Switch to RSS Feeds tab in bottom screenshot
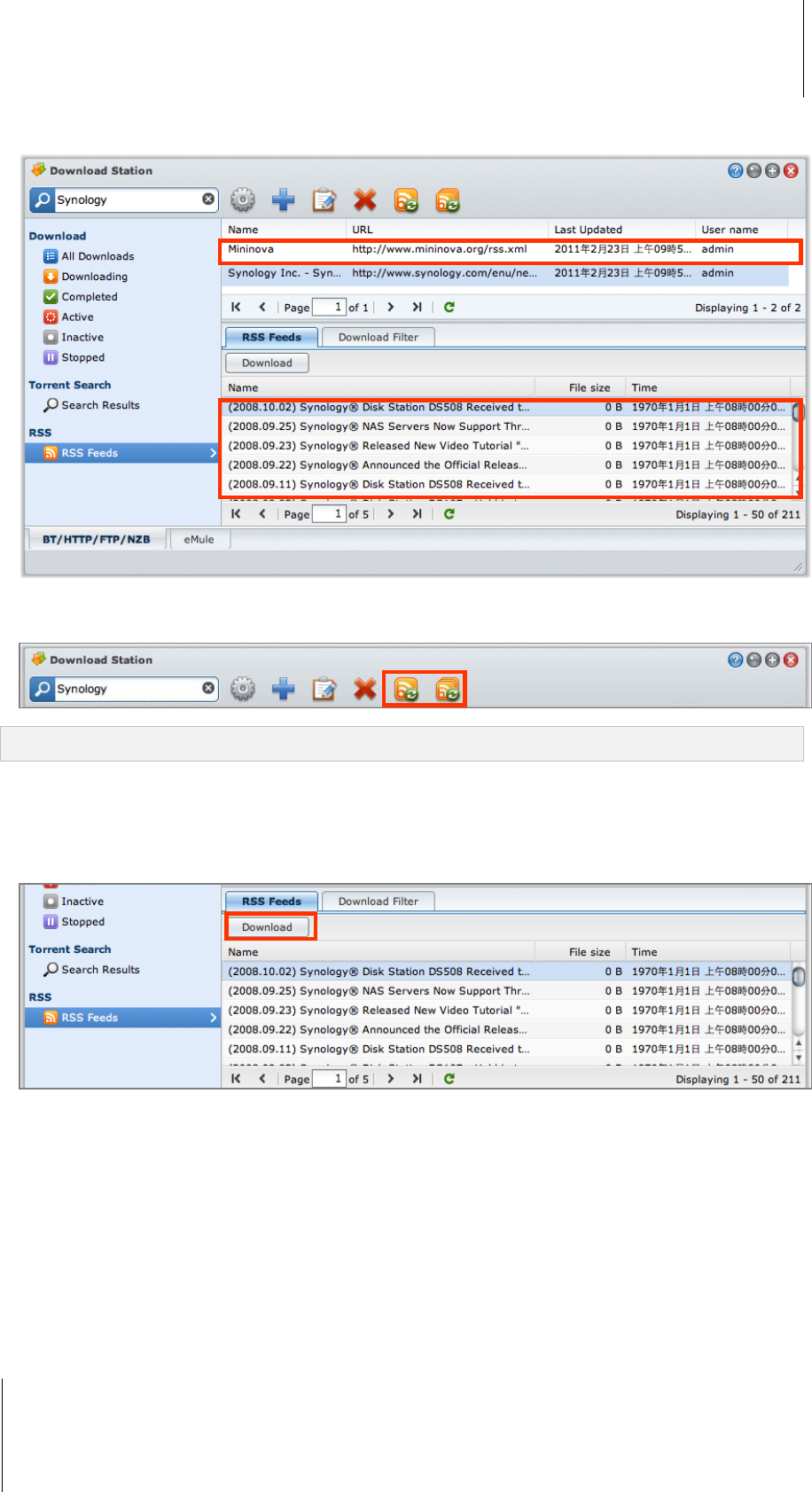 [x=271, y=902]
